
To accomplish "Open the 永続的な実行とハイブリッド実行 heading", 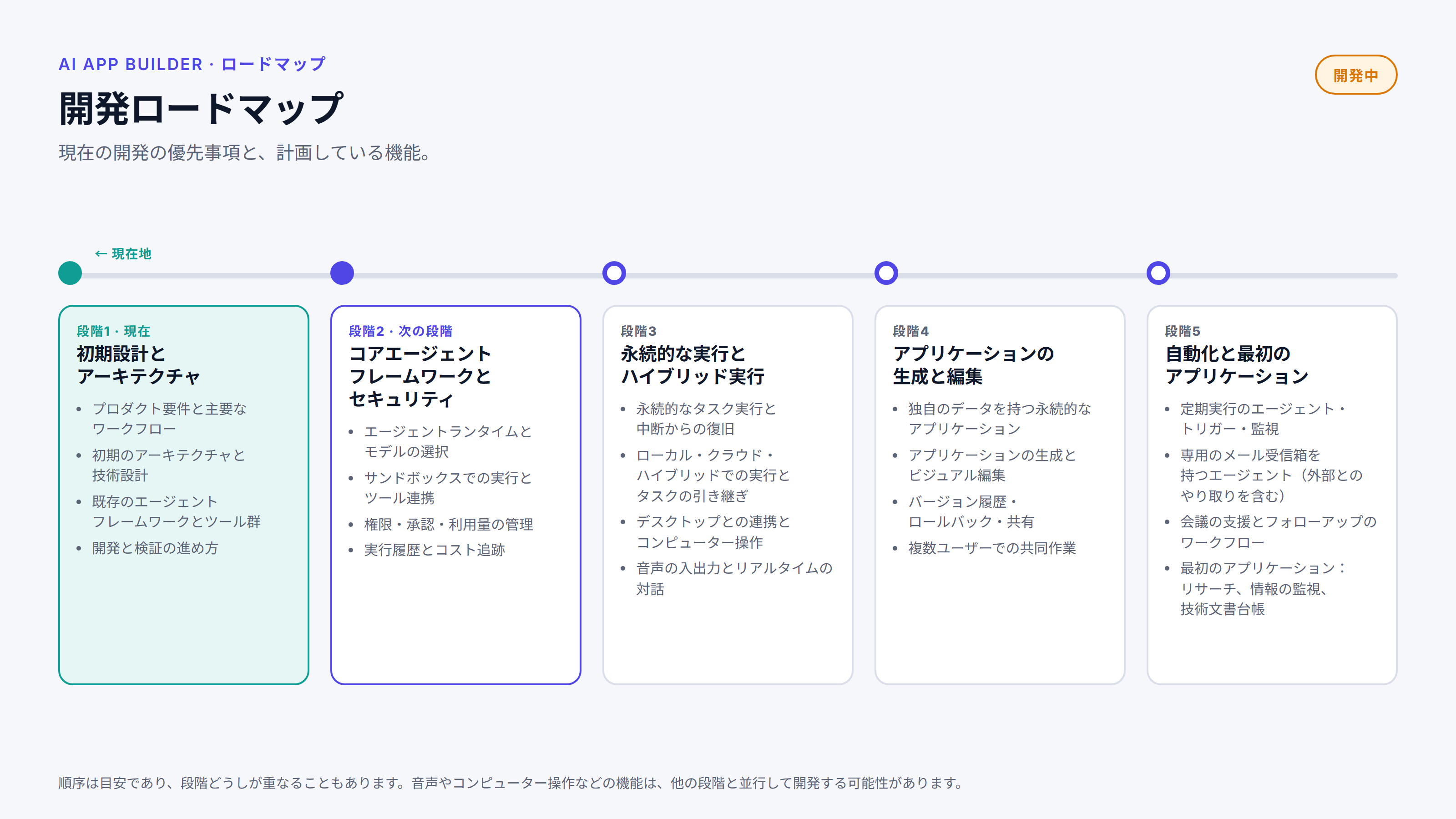I will tap(693, 364).
